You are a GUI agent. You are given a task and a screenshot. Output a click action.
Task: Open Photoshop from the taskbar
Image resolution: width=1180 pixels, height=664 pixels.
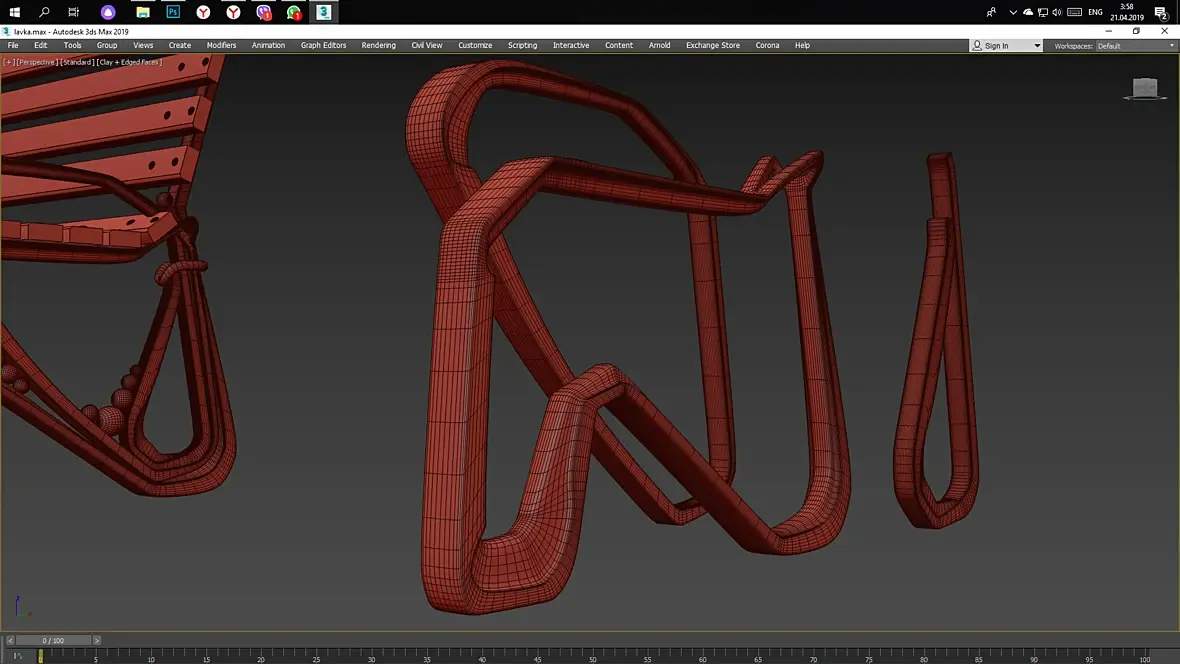[173, 12]
